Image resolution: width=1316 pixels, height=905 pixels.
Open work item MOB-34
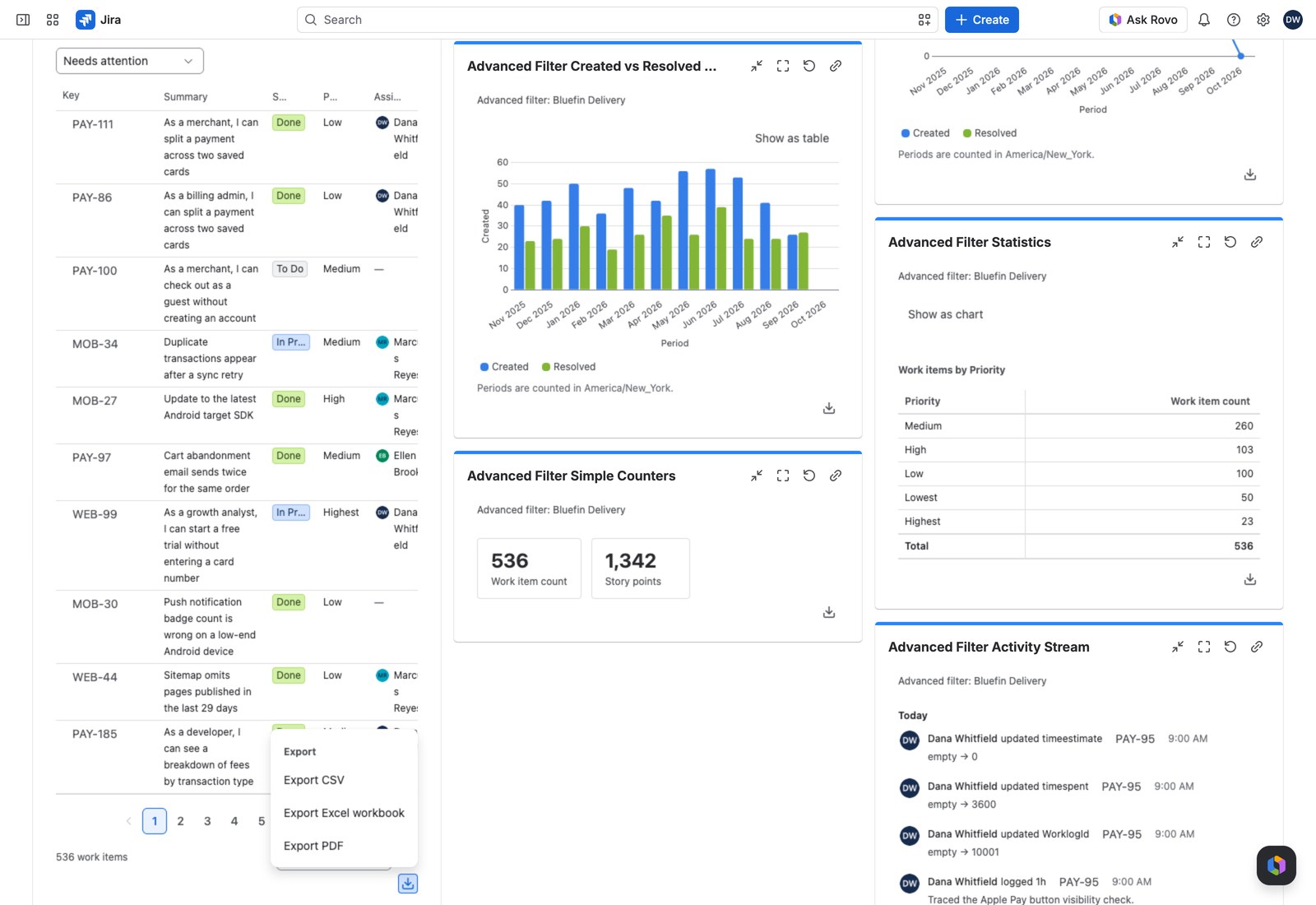(x=95, y=344)
